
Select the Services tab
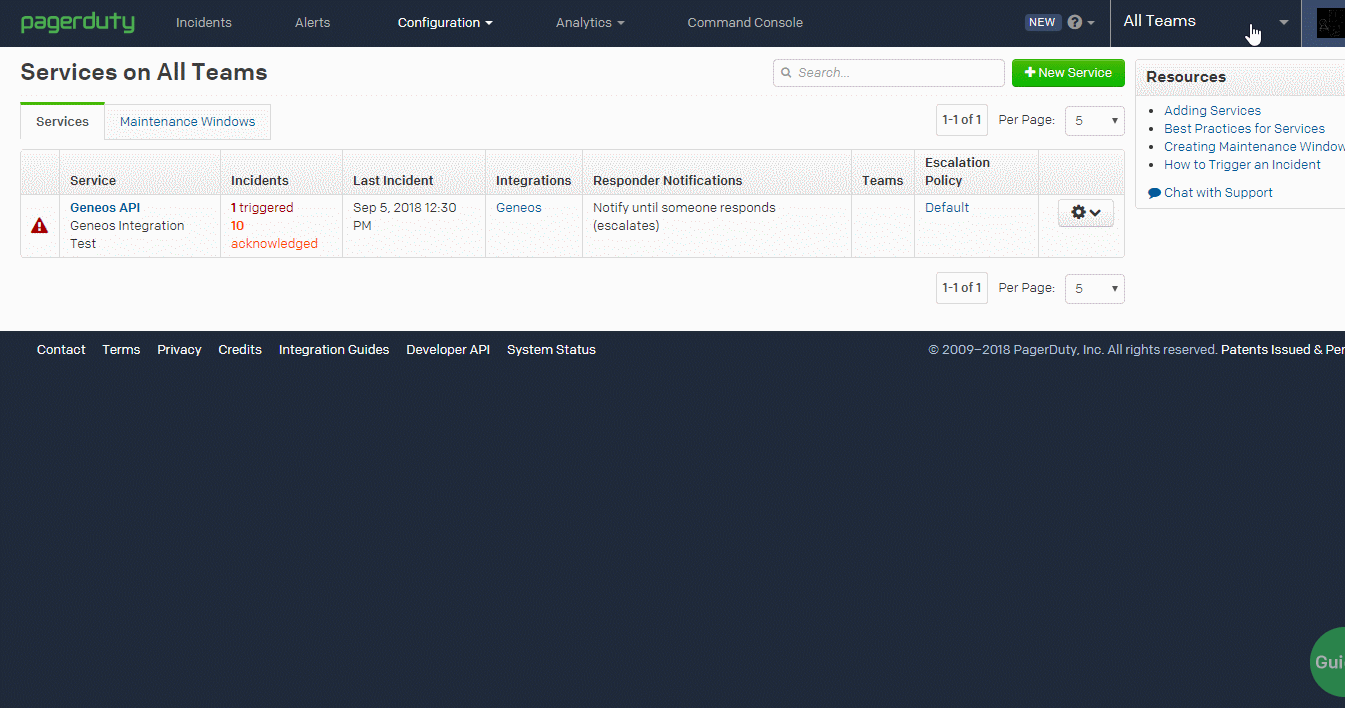tap(62, 121)
